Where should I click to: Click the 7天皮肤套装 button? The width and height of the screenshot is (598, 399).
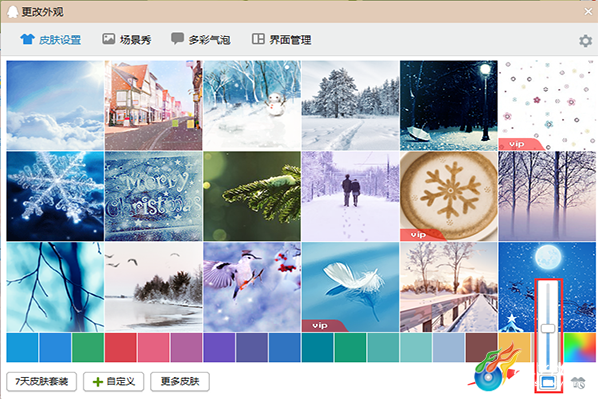point(42,381)
